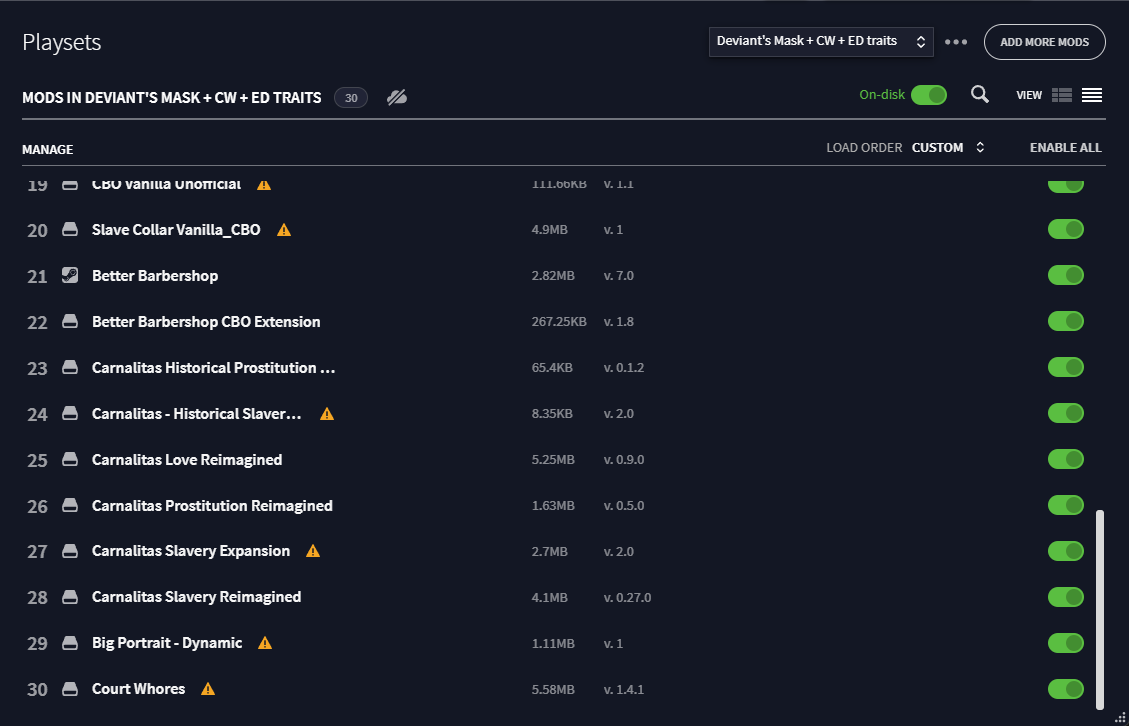Disable Carnalitas Love Reimagined mod

coord(1066,459)
